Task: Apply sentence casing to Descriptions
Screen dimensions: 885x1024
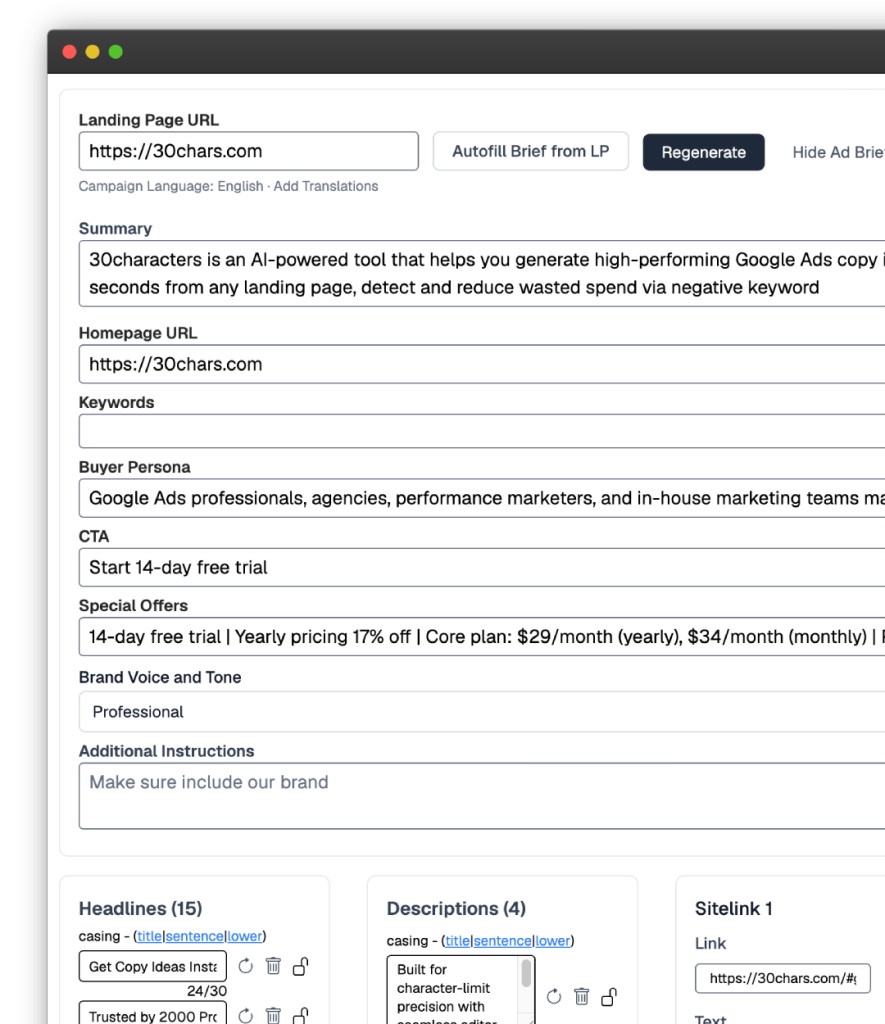Action: coord(503,941)
